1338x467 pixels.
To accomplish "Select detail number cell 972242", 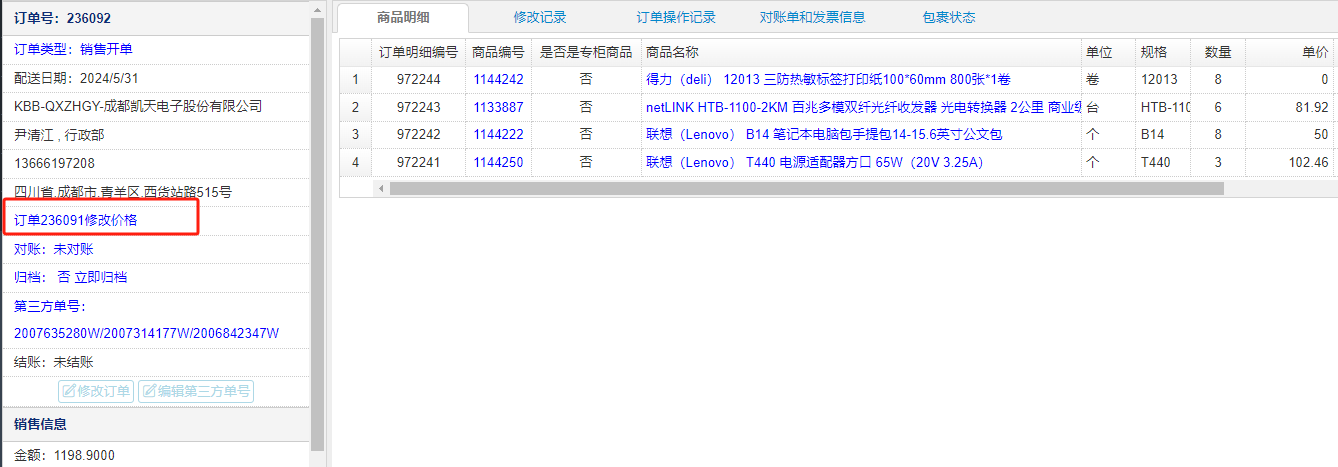I will [x=418, y=134].
